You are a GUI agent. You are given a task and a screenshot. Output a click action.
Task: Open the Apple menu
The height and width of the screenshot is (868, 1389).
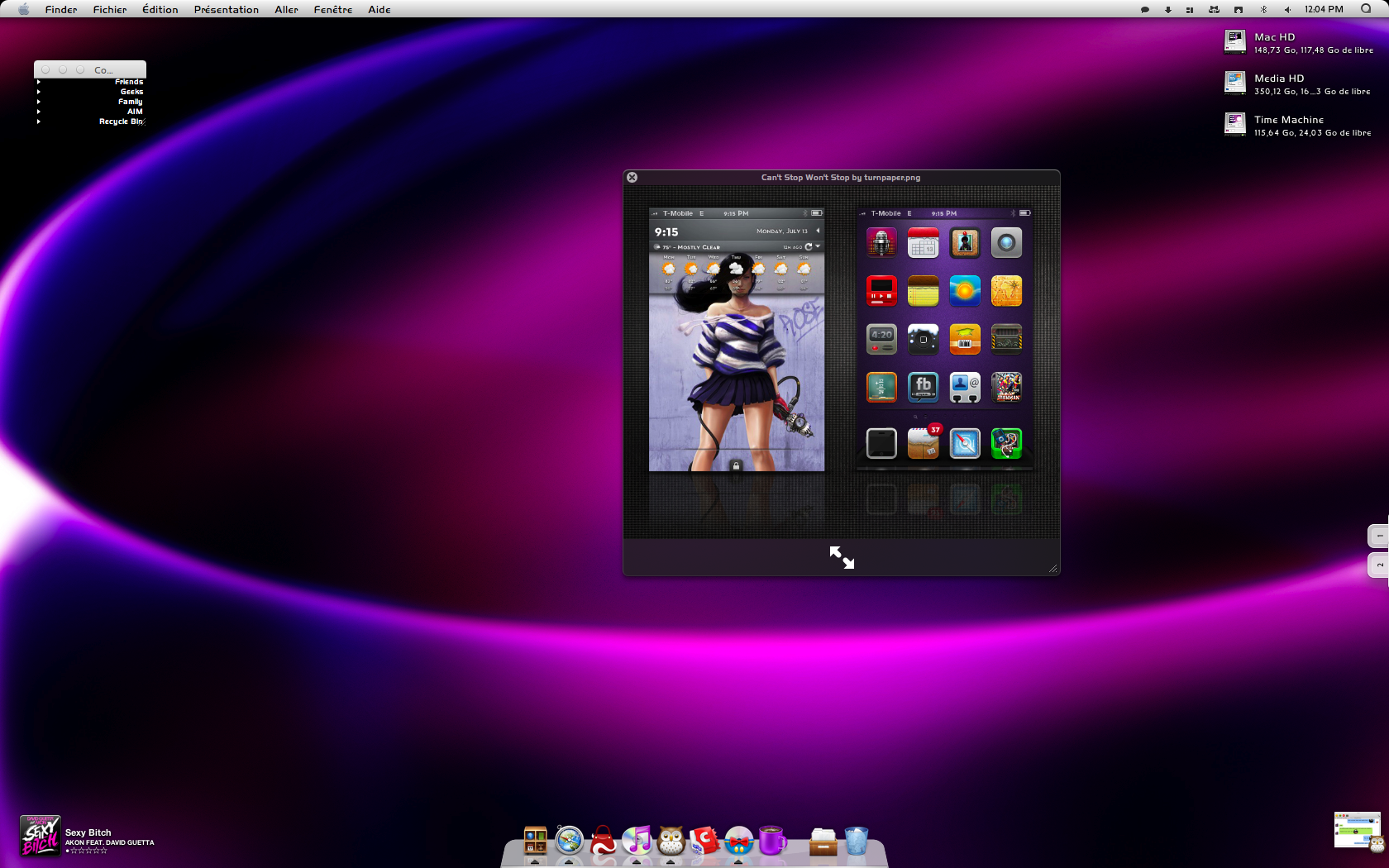click(x=23, y=9)
